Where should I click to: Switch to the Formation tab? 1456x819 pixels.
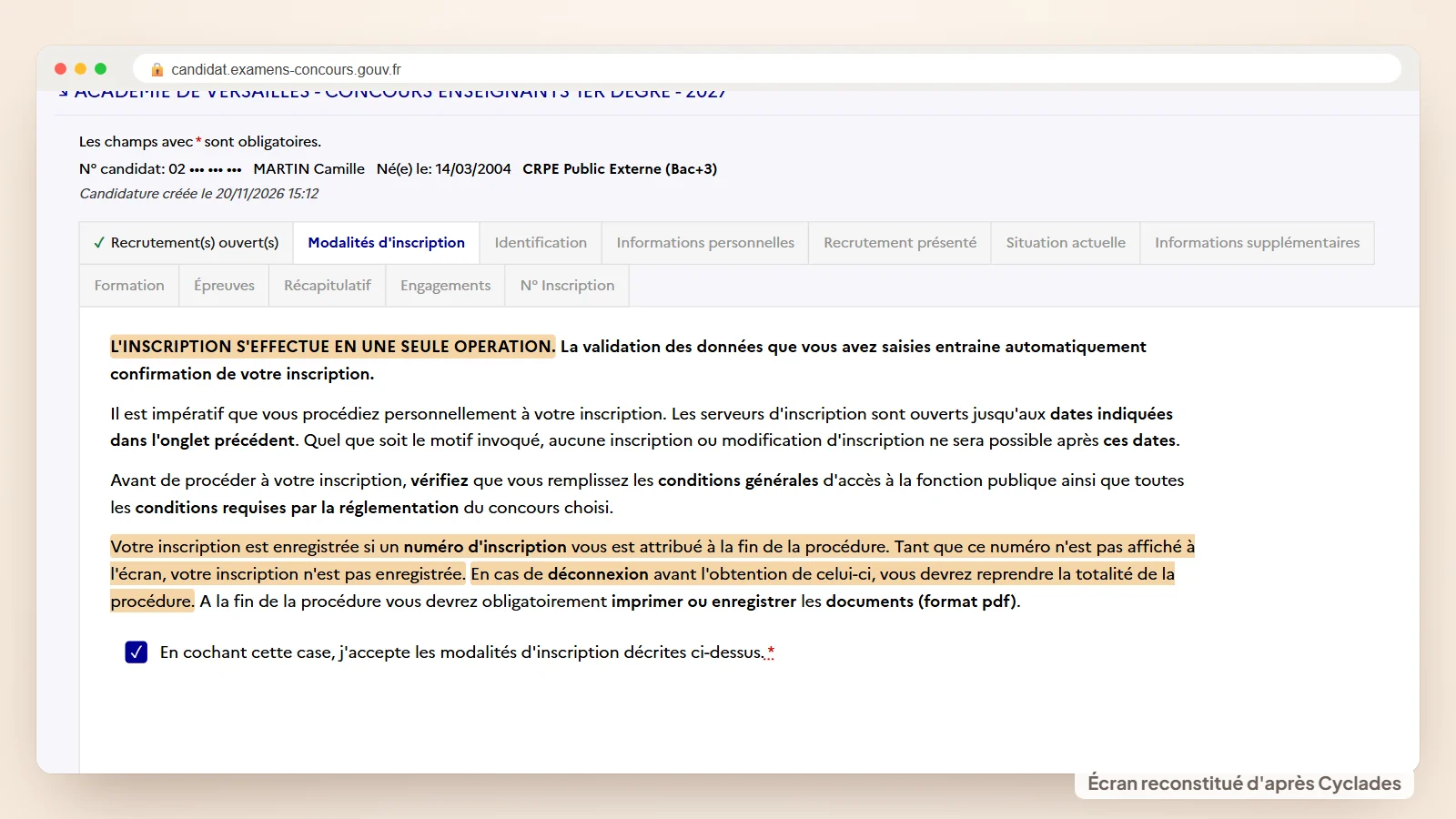129,286
